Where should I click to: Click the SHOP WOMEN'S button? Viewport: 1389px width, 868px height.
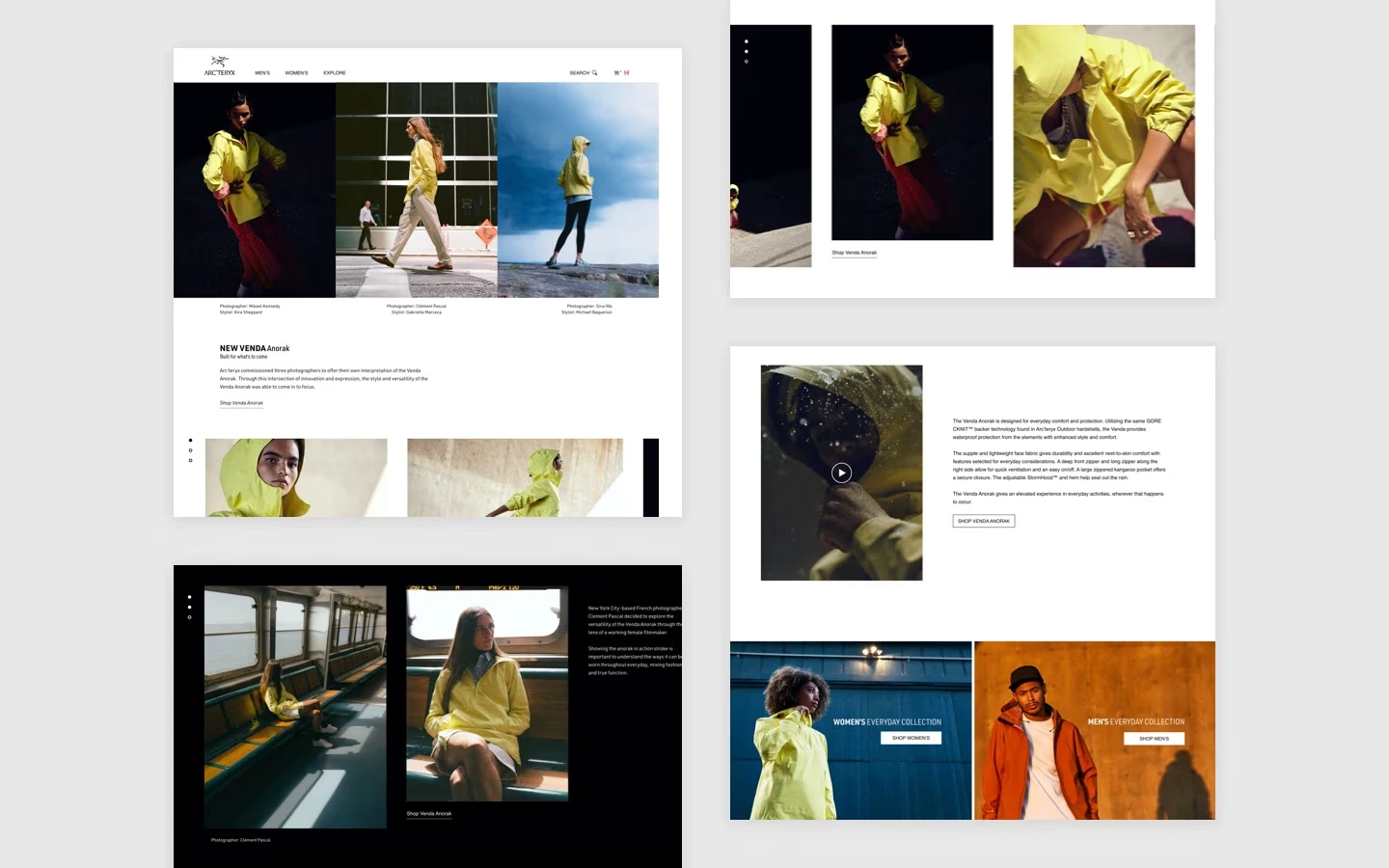click(911, 738)
